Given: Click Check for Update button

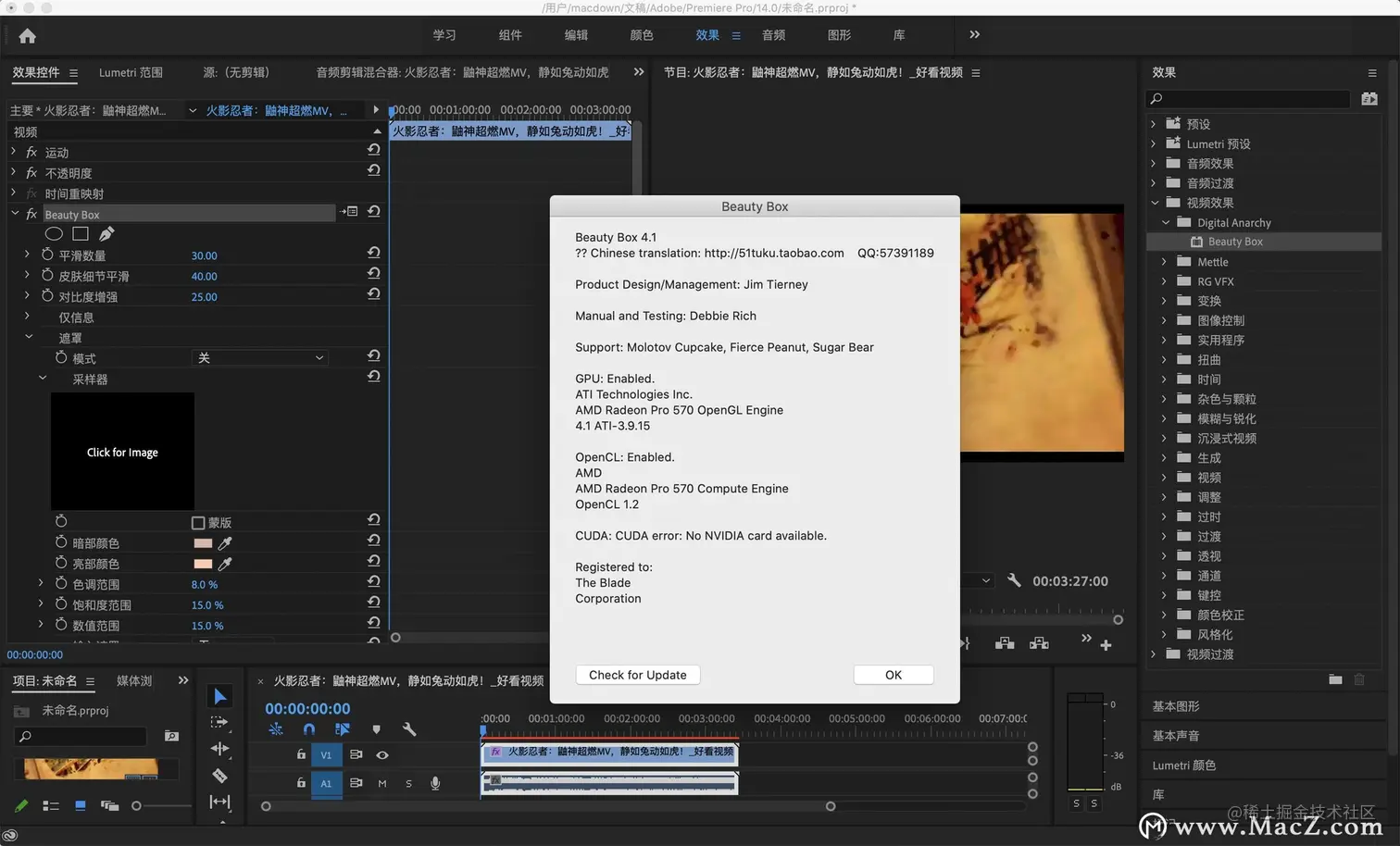Looking at the screenshot, I should (638, 675).
